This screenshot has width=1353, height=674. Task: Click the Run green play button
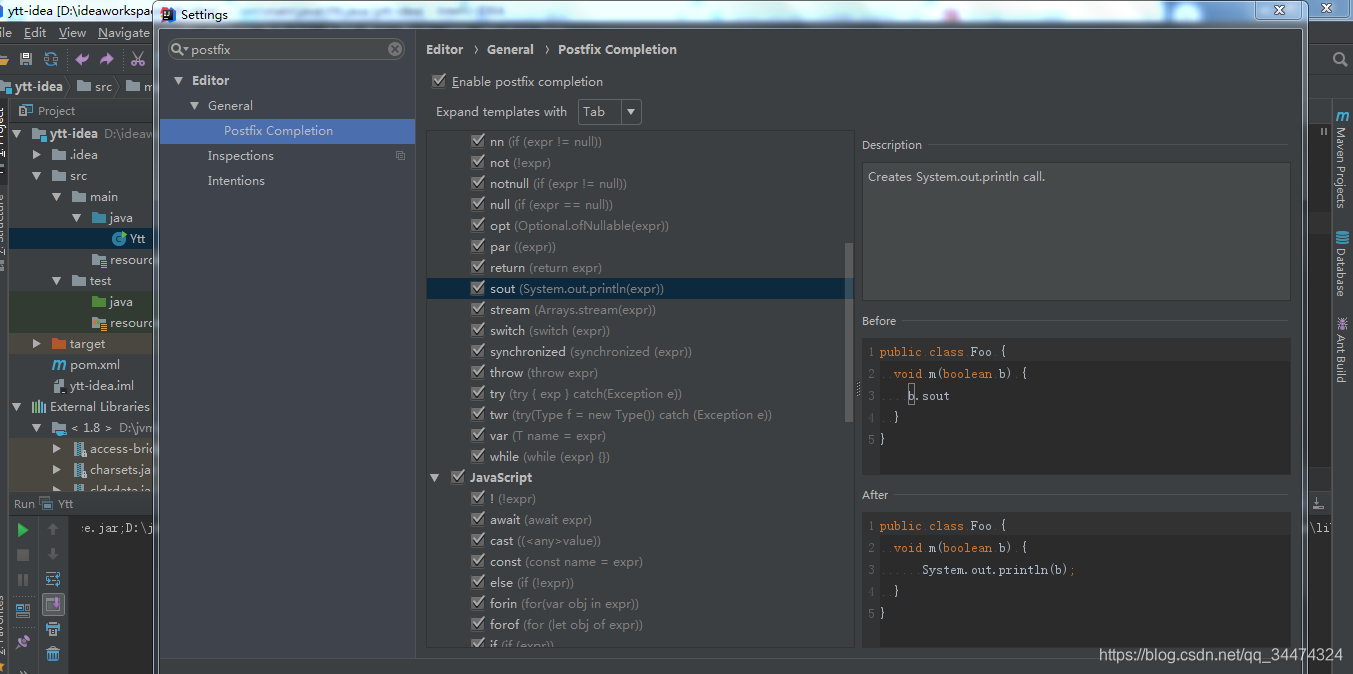23,530
